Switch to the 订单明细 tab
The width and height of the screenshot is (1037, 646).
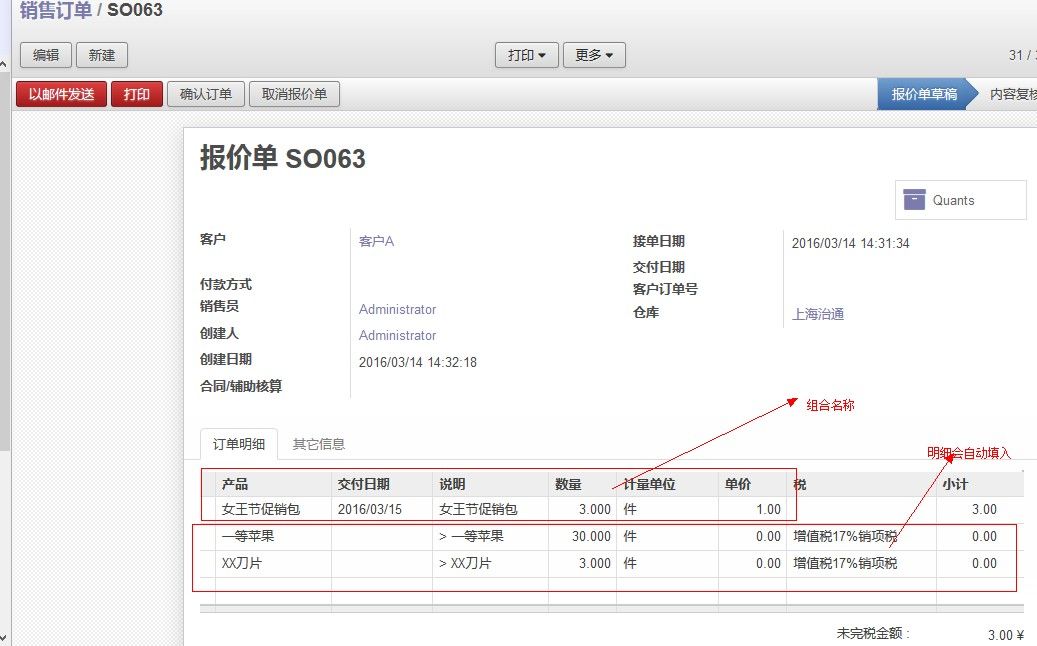239,444
